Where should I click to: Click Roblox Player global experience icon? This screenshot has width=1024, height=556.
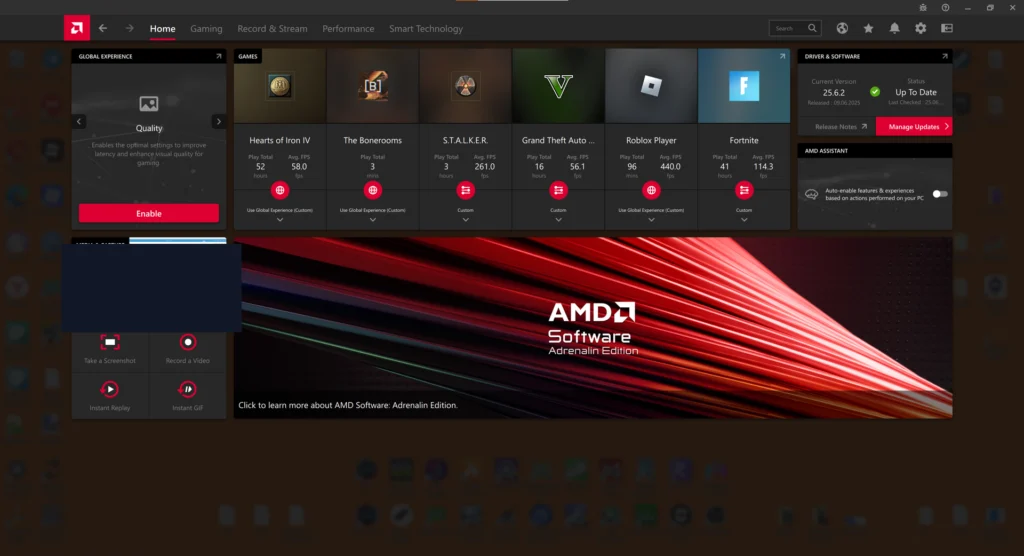click(x=651, y=190)
